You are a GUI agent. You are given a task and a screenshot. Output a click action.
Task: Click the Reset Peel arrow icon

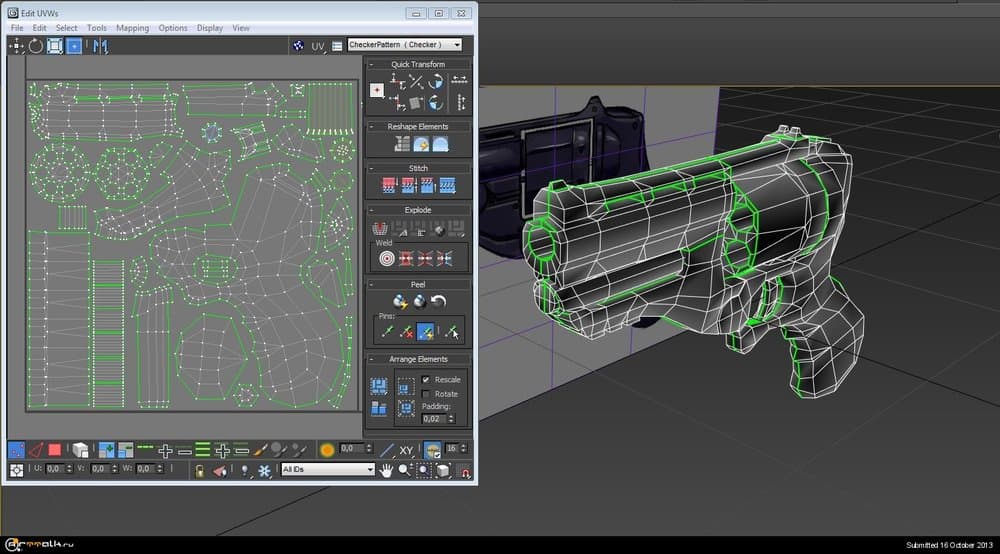438,301
